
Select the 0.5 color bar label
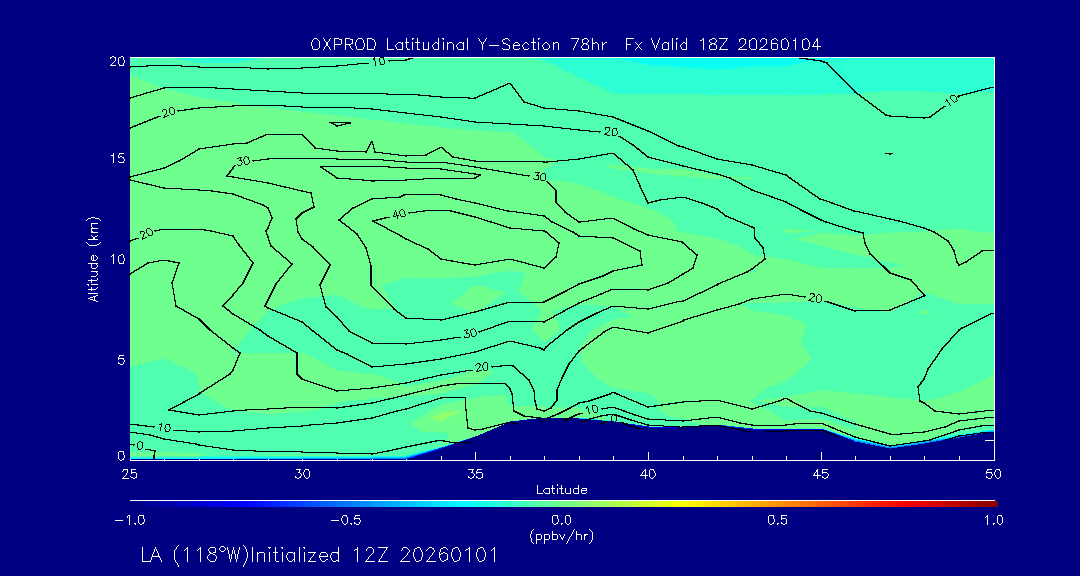(x=777, y=520)
